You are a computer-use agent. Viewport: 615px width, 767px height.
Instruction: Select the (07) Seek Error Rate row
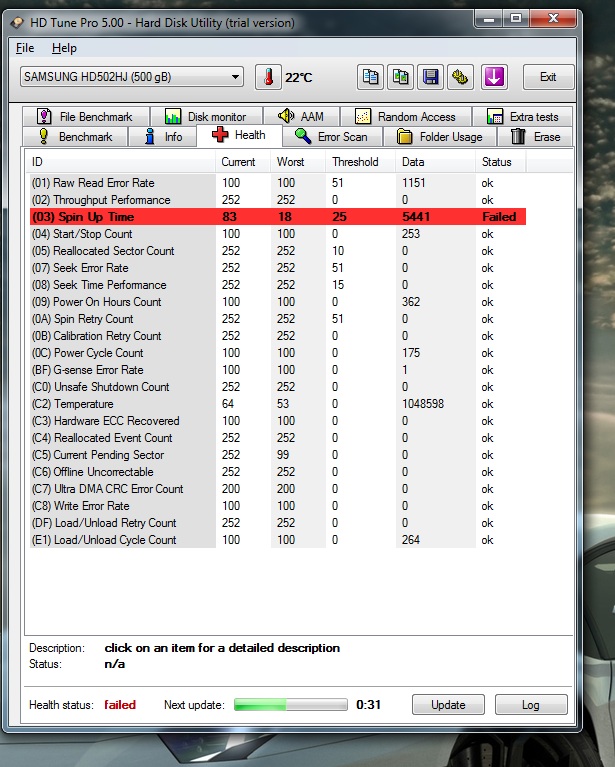[x=278, y=268]
